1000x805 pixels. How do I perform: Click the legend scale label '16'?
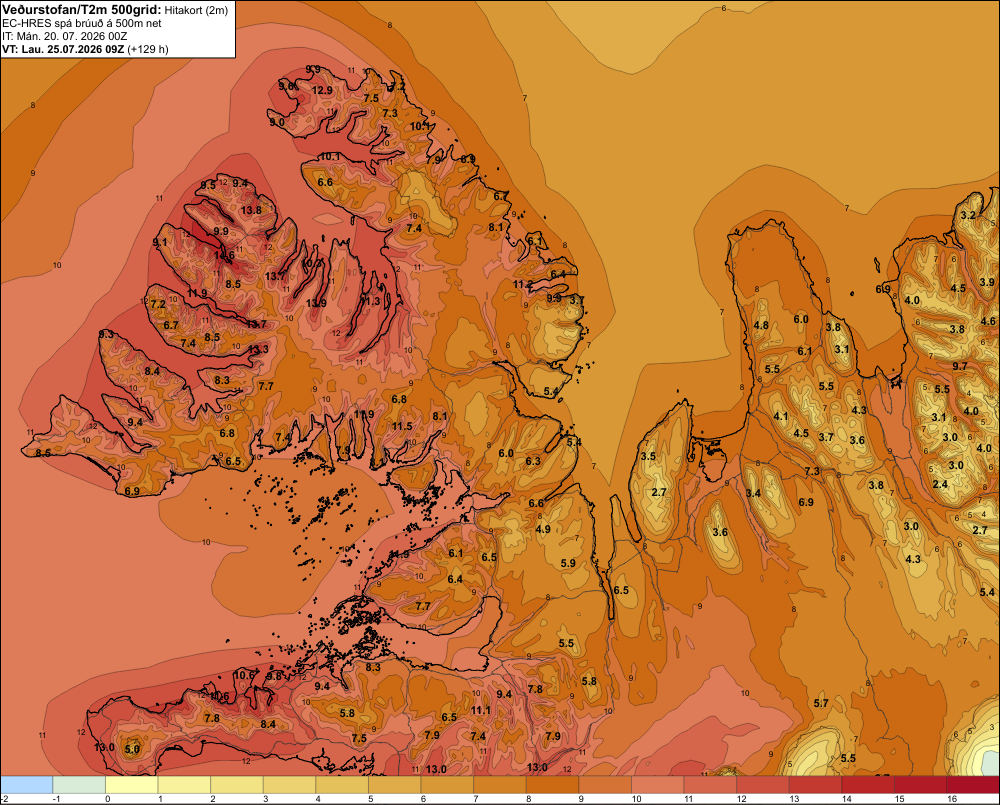click(952, 799)
